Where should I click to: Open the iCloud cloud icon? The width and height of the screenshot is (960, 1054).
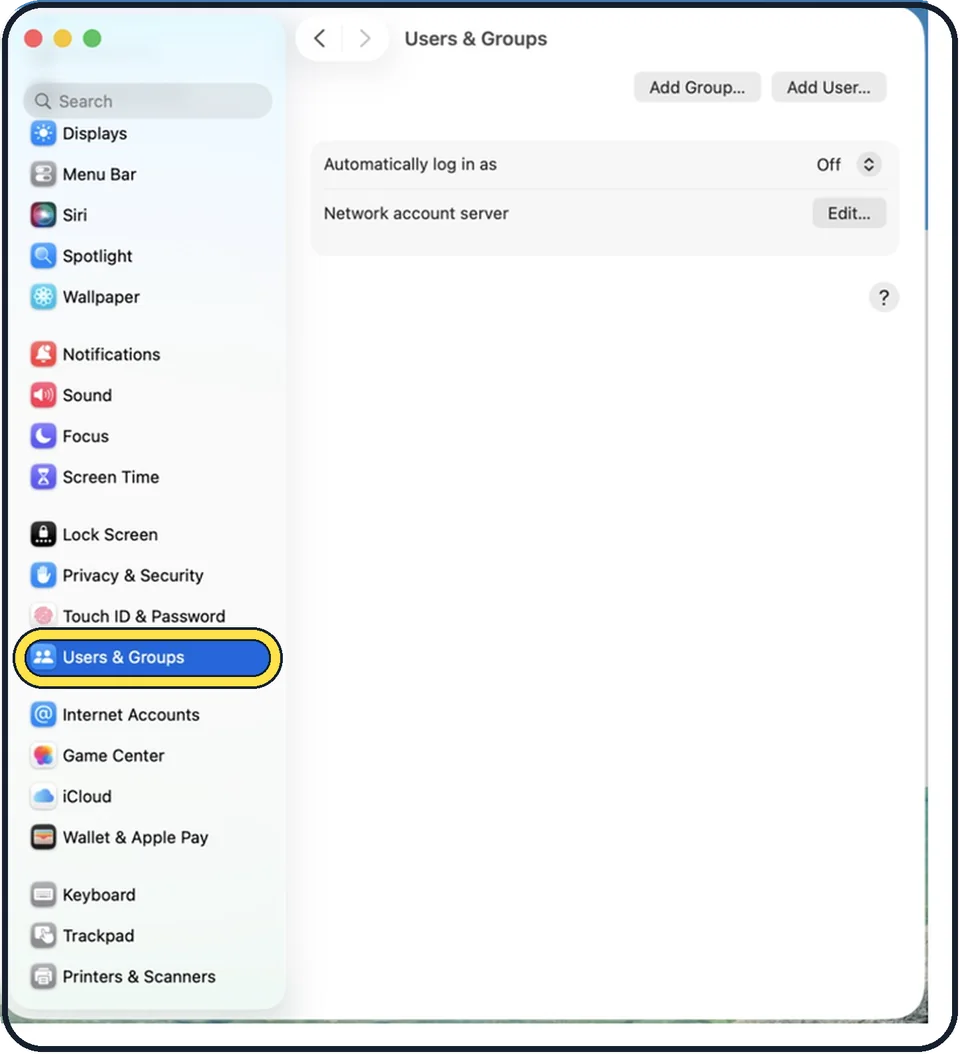point(44,797)
